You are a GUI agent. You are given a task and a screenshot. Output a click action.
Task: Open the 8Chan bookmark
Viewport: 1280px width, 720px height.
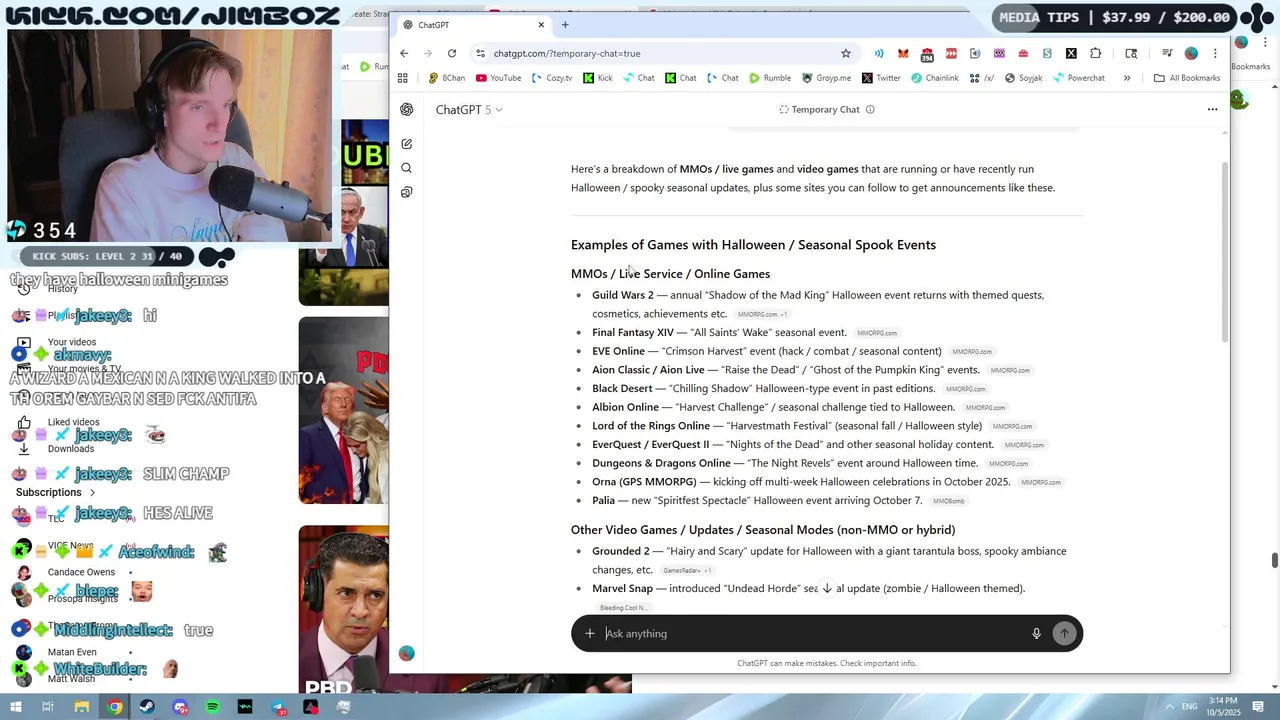tap(447, 78)
